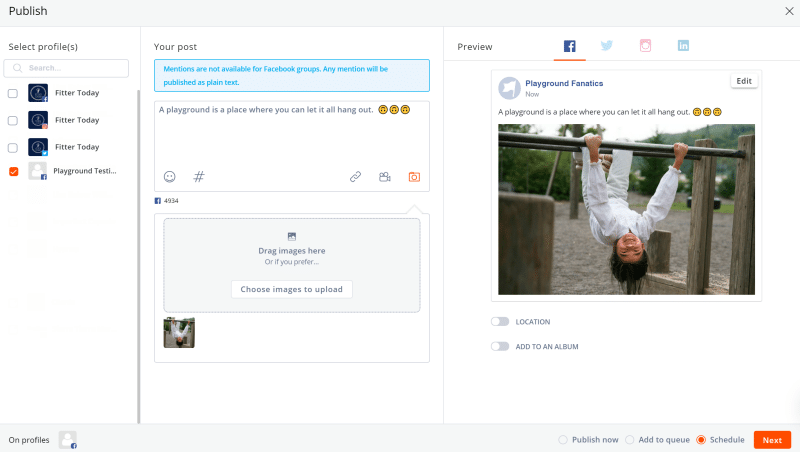The width and height of the screenshot is (800, 452).
Task: Switch preview to the Twitter tab
Action: pyautogui.click(x=607, y=46)
